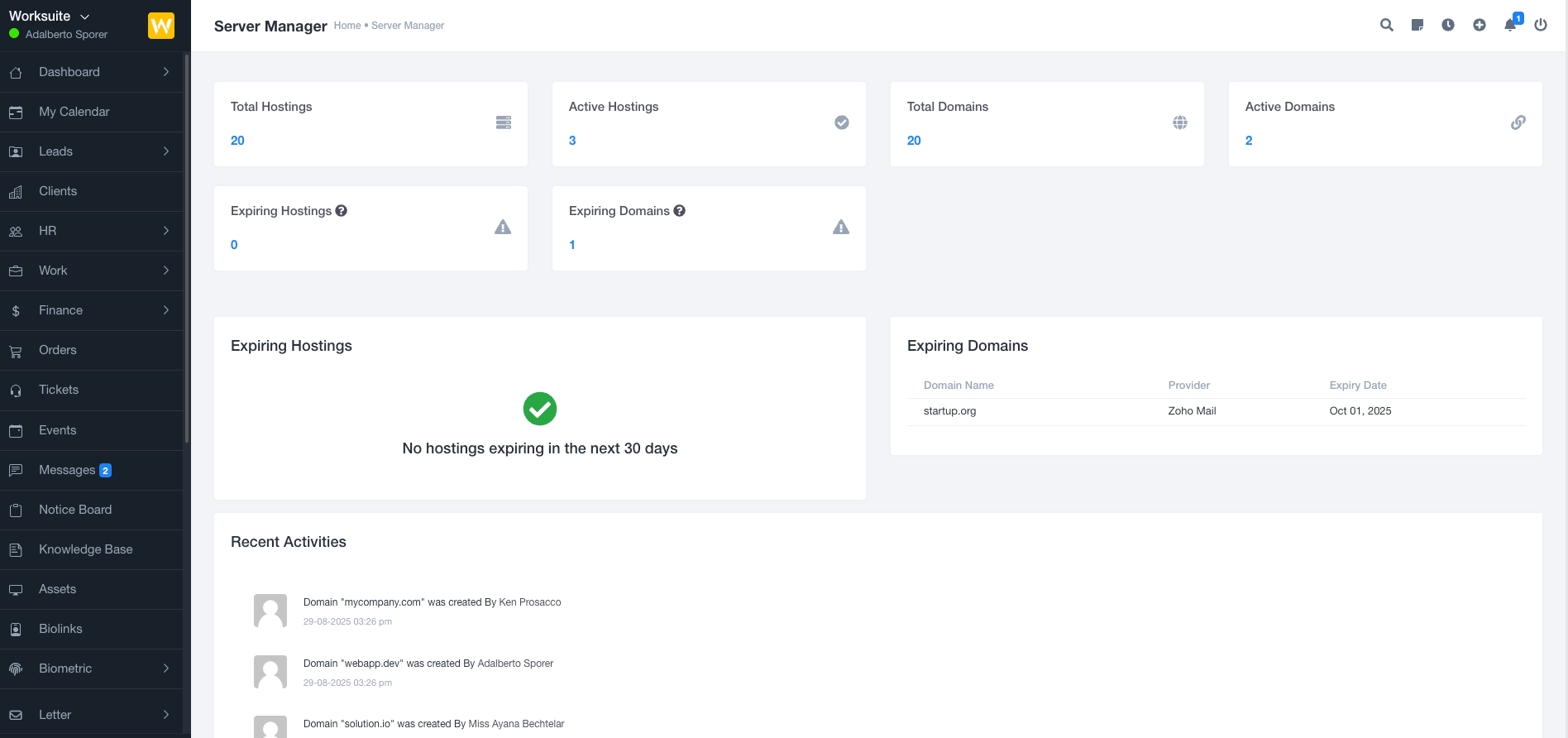Open Messages in the sidebar
Screen dimensions: 1568x738
[x=67, y=470]
